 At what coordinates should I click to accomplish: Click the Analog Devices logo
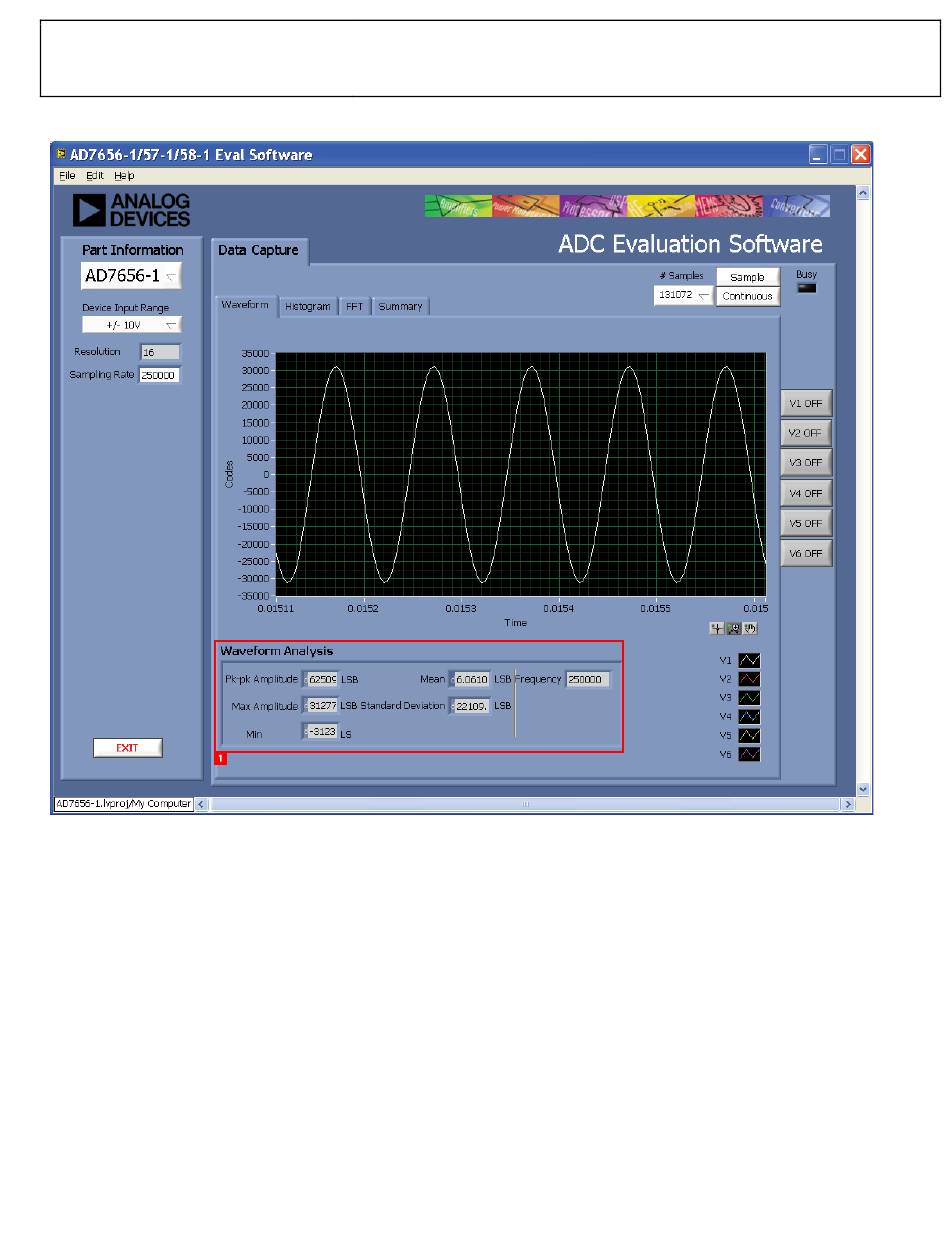[131, 210]
